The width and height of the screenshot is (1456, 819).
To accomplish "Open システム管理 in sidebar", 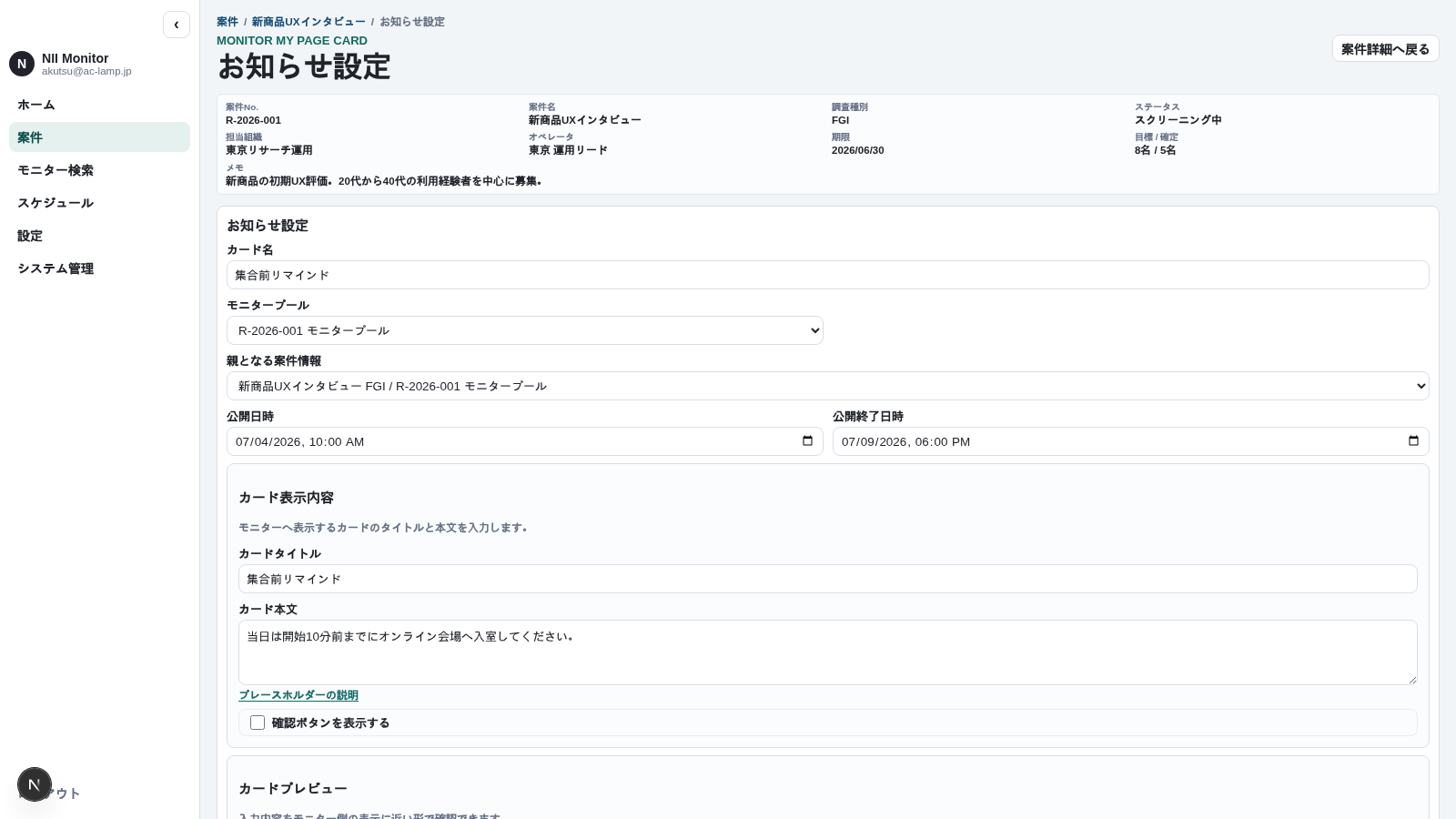I will [x=99, y=268].
